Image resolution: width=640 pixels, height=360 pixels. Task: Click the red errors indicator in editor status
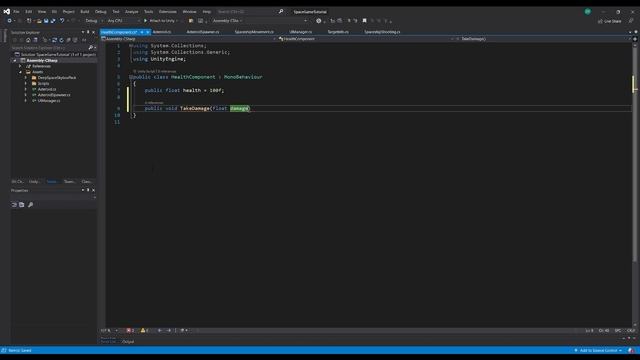click(130, 330)
